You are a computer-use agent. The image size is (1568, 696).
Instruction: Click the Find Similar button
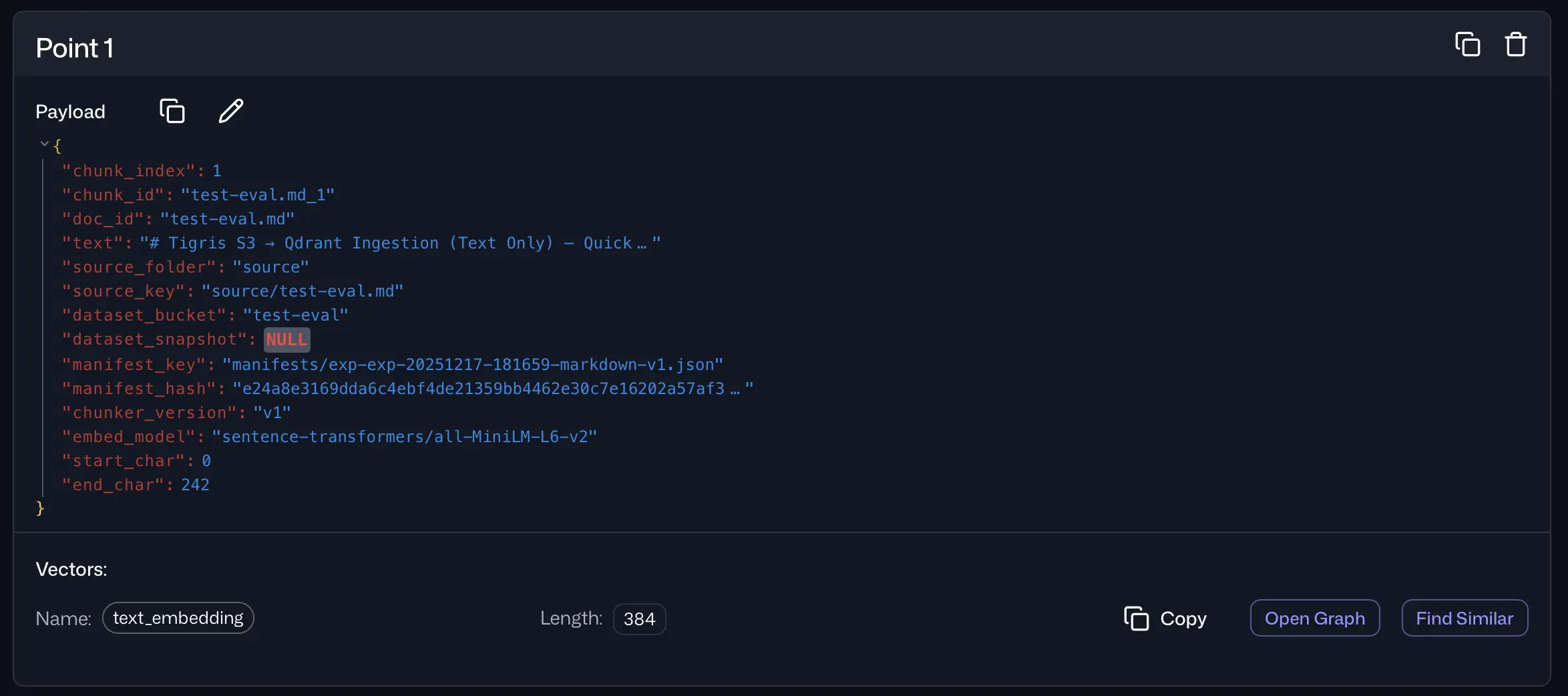[x=1464, y=619]
